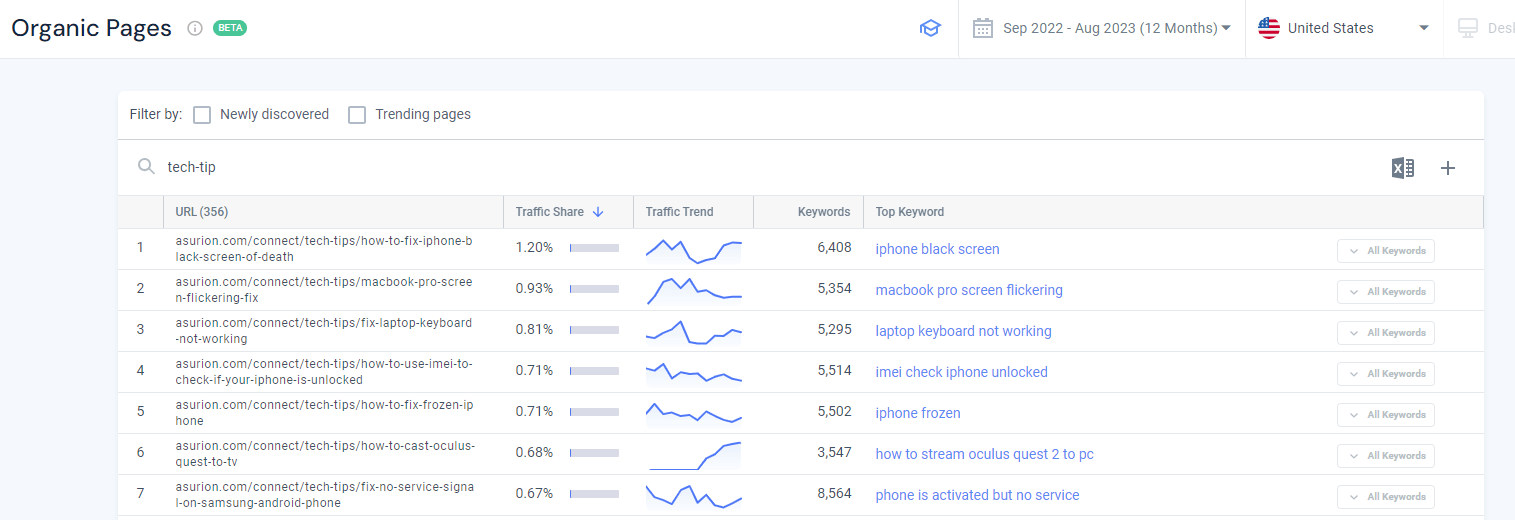Open URL fix-no-service-signal-on-samsung-android-phone
The image size is (1515, 520).
coord(324,495)
